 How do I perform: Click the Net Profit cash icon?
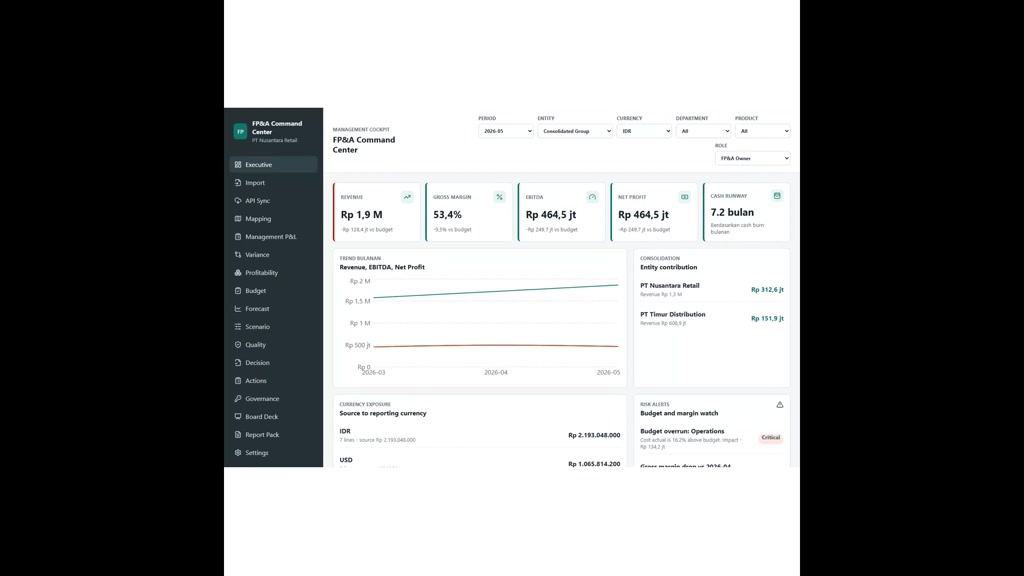pos(684,197)
